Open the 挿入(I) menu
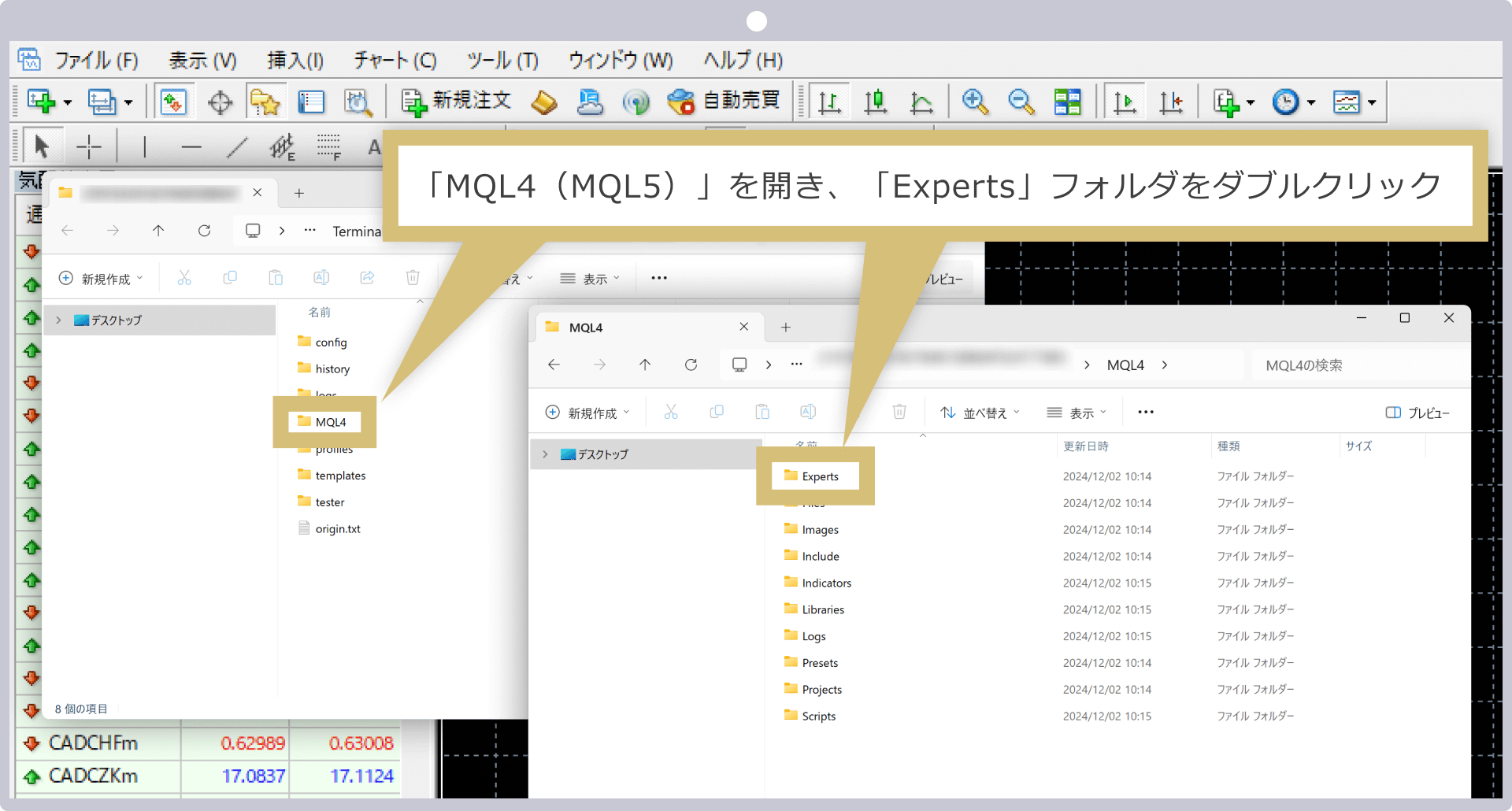The image size is (1512, 811). (295, 61)
